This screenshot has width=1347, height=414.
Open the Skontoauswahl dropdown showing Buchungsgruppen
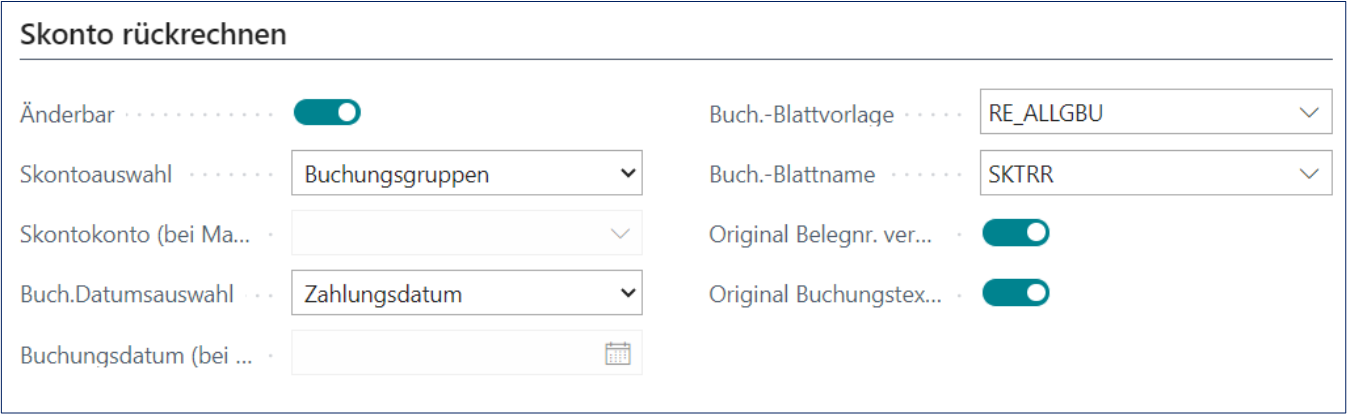point(466,174)
